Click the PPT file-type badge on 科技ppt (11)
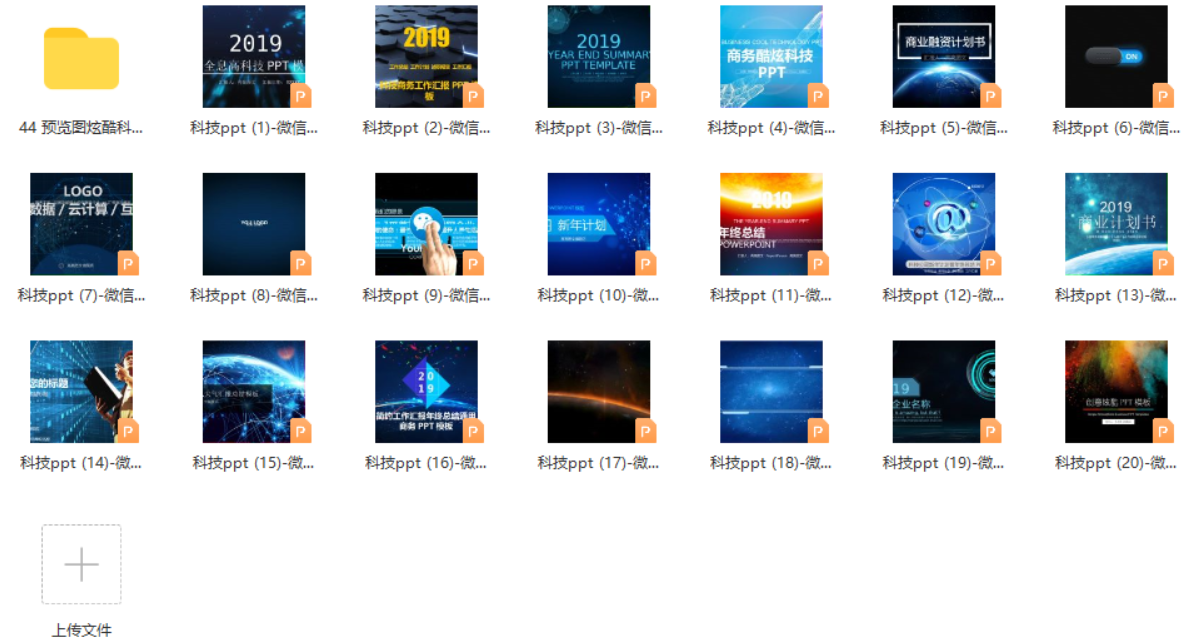This screenshot has height=640, width=1201. 819,264
